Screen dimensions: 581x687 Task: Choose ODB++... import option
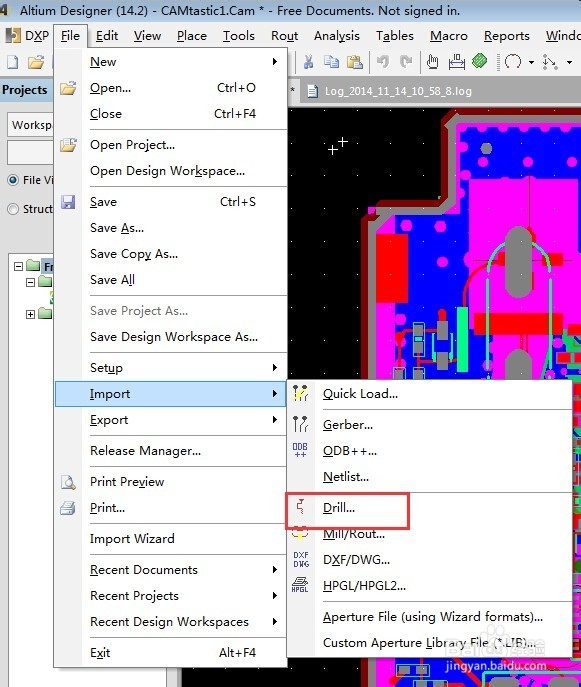(430, 451)
